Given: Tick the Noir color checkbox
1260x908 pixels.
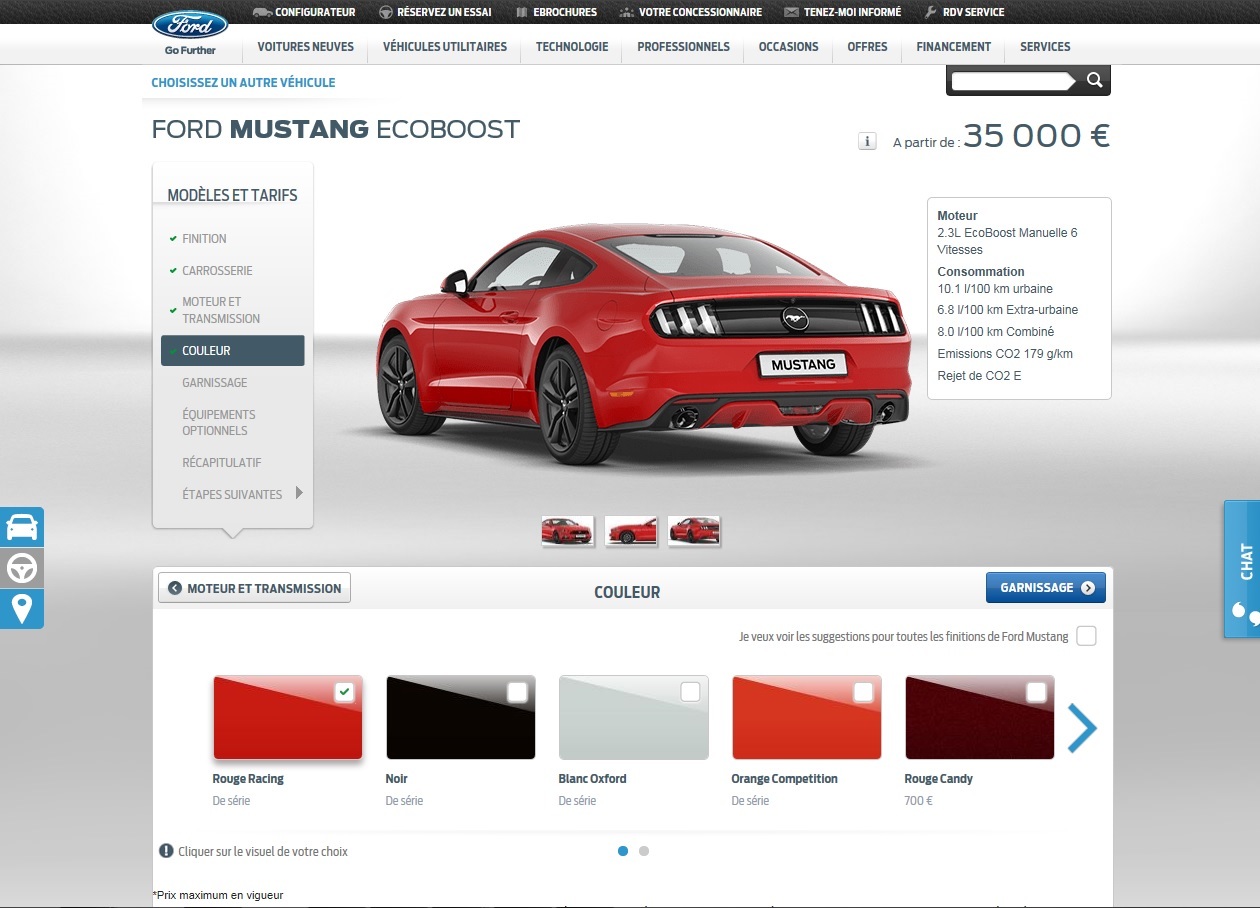Looking at the screenshot, I should click(x=517, y=692).
